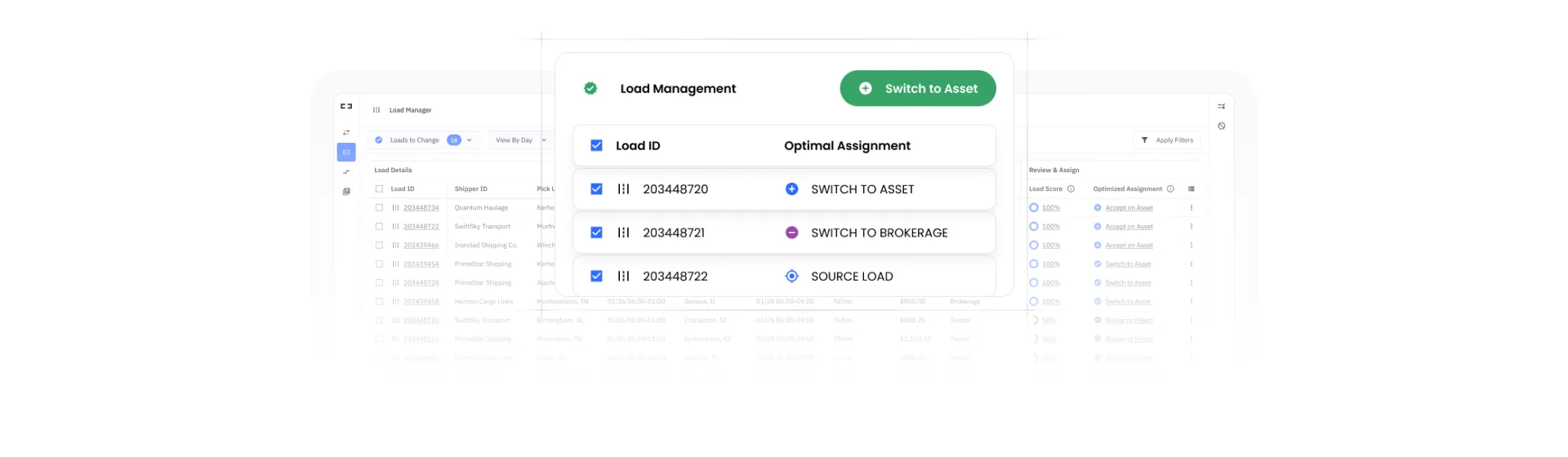Click the blocked circle icon in right sidebar
Image resolution: width=1568 pixels, height=457 pixels.
pyautogui.click(x=1222, y=126)
